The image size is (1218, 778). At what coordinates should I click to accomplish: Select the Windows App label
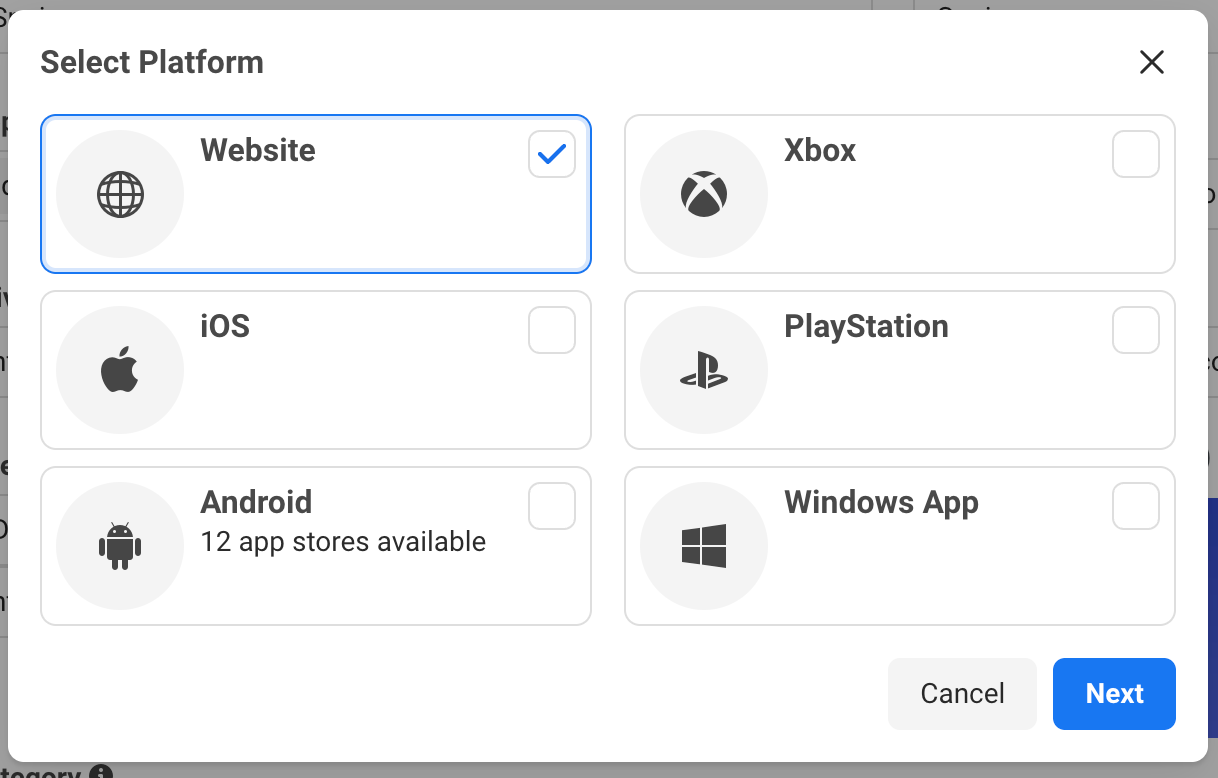881,502
